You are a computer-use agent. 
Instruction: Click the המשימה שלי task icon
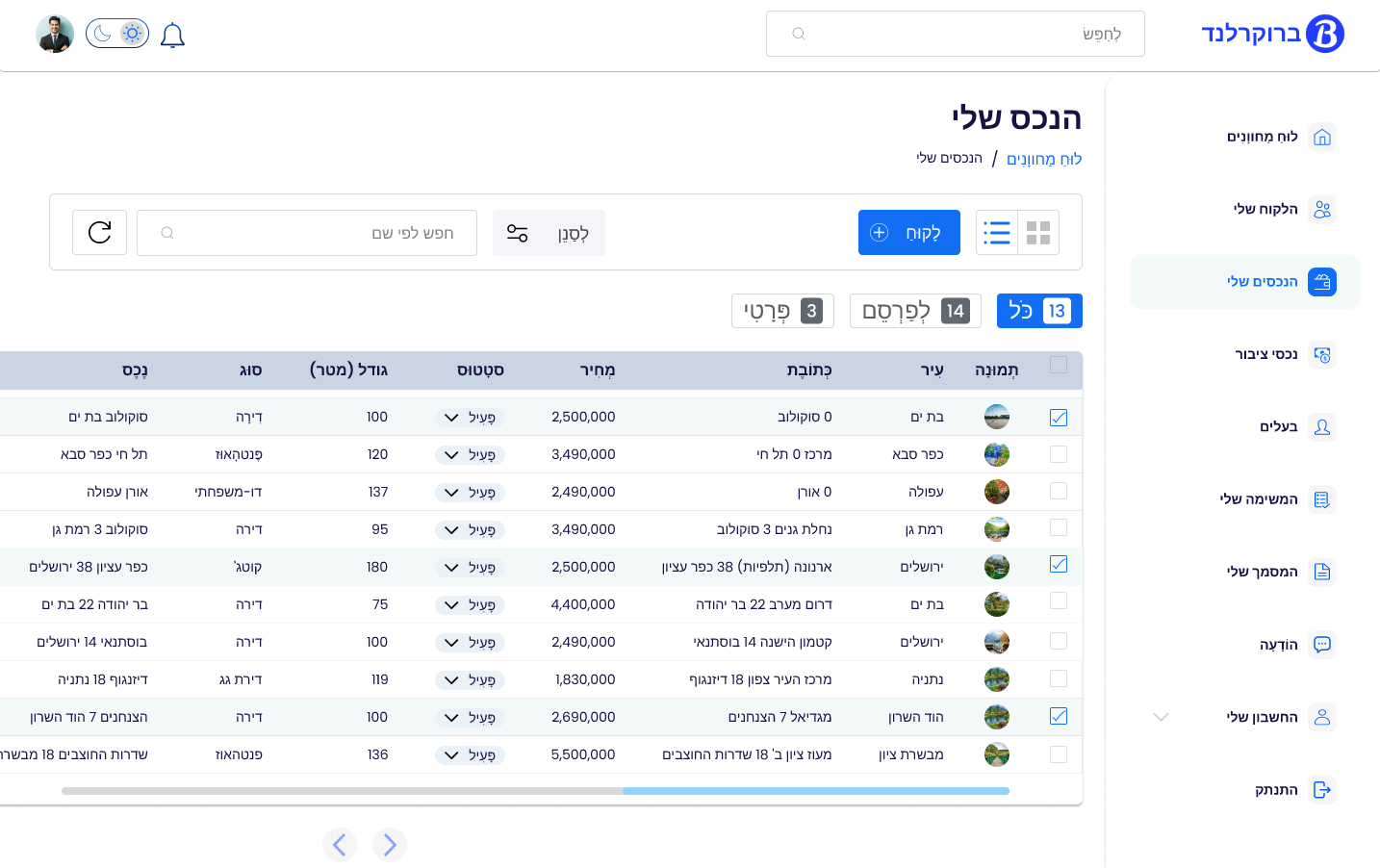click(x=1322, y=499)
